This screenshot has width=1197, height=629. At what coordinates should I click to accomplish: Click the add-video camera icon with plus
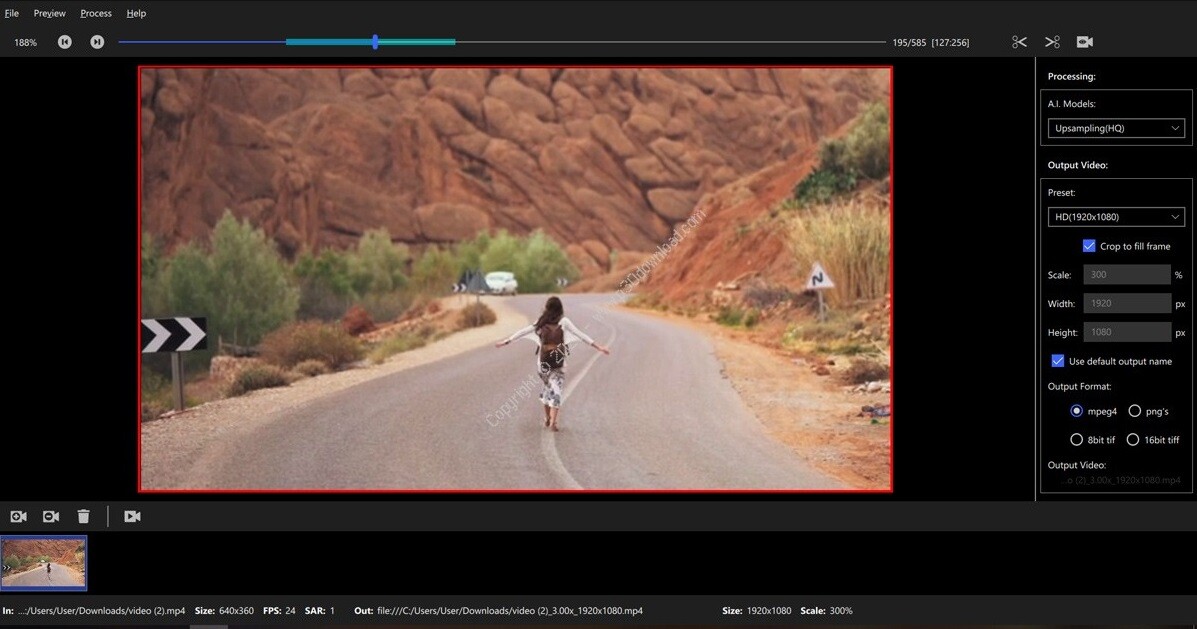[18, 517]
